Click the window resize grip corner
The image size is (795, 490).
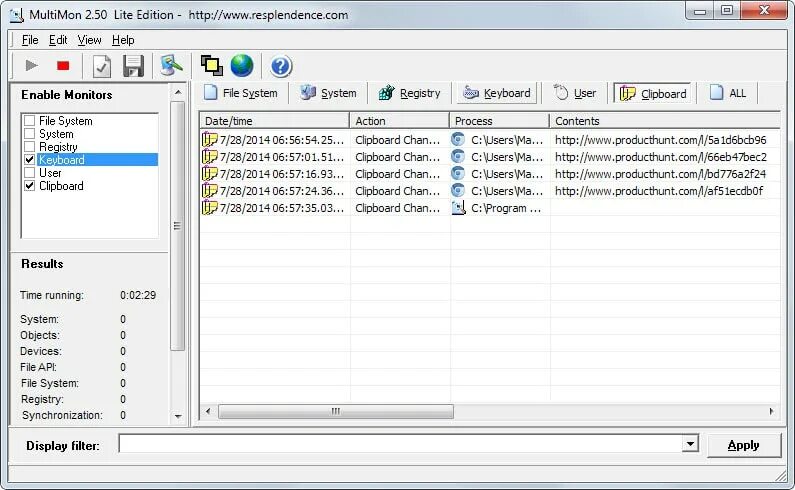click(x=781, y=475)
